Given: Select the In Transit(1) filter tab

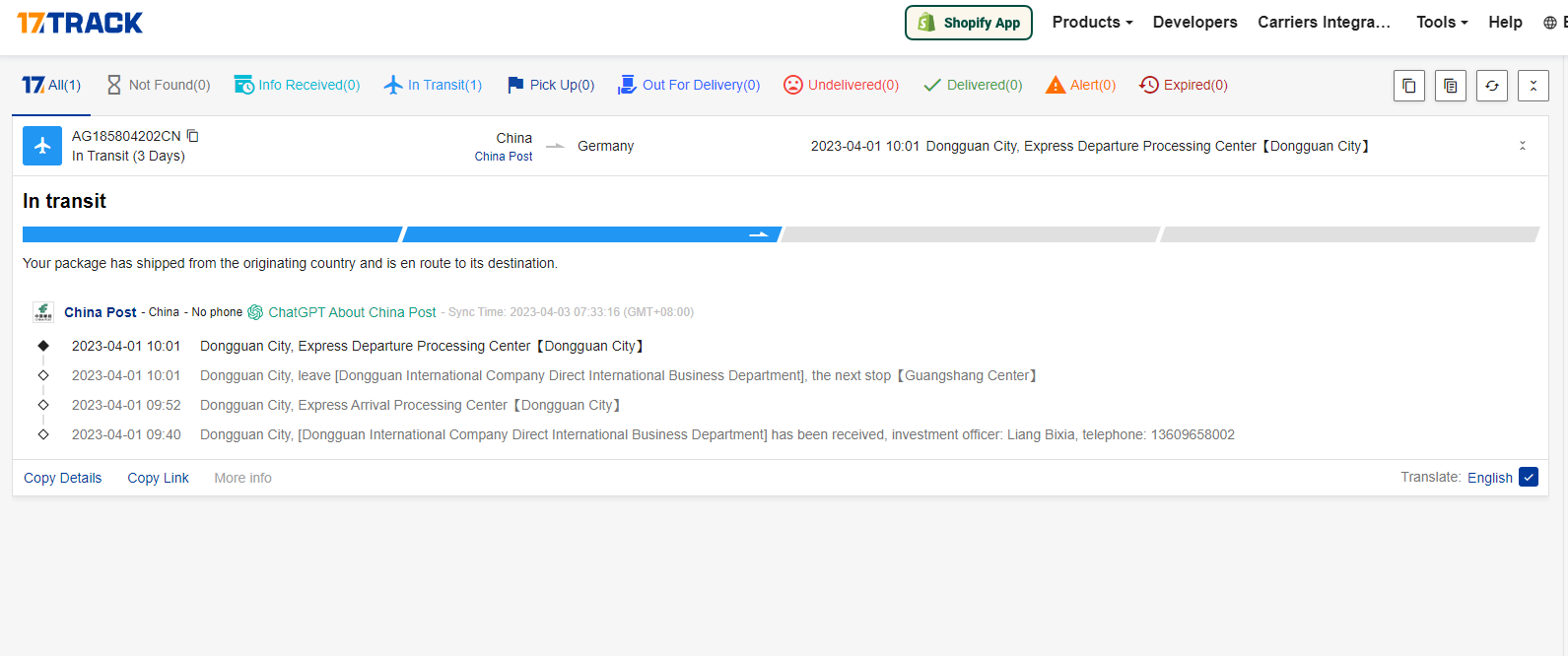Looking at the screenshot, I should click(433, 85).
